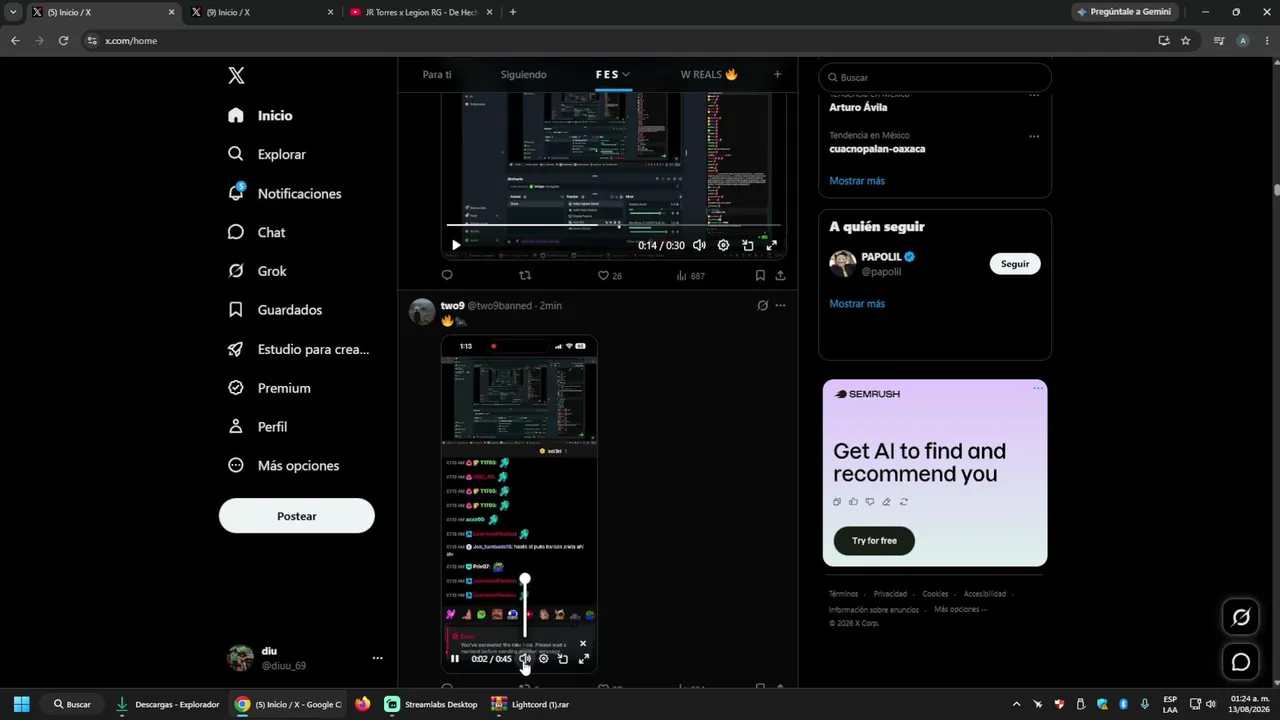Click Mostrar más under the trends
Viewport: 1280px width, 720px height.
(857, 181)
